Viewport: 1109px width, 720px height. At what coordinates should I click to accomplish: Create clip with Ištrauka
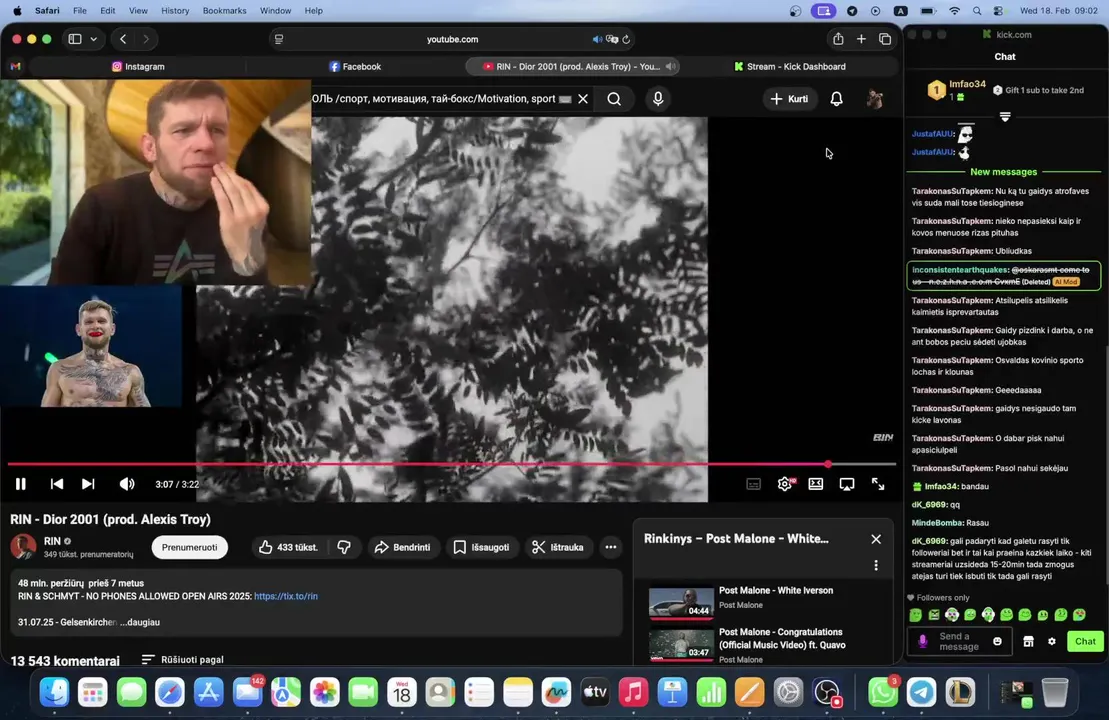pyautogui.click(x=558, y=547)
